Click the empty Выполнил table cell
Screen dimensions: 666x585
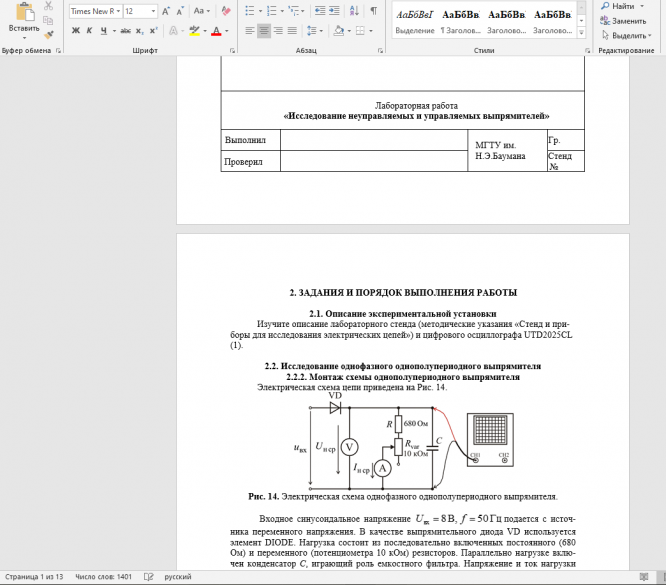pos(374,140)
